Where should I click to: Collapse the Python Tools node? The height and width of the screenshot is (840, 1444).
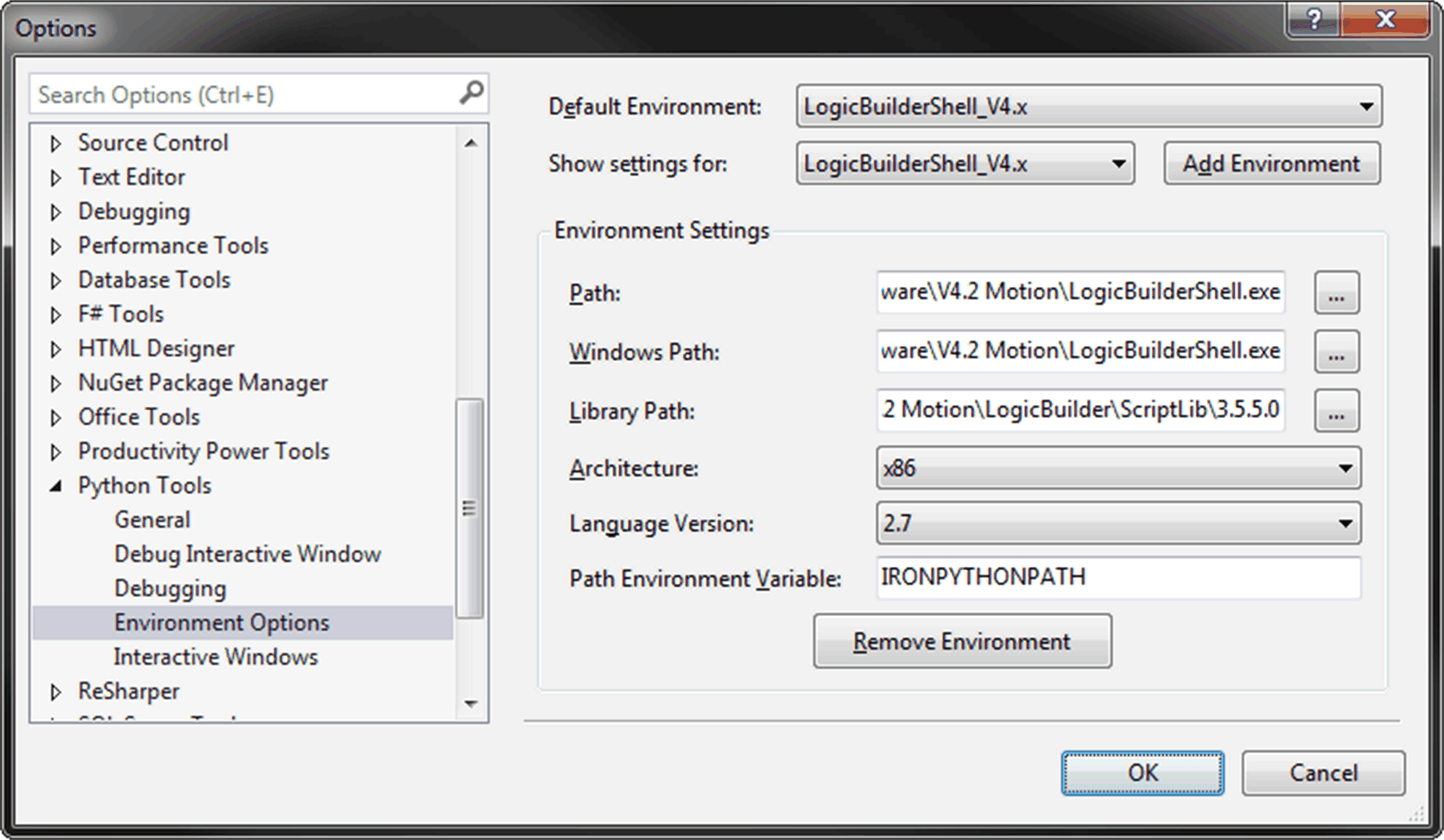pyautogui.click(x=56, y=487)
